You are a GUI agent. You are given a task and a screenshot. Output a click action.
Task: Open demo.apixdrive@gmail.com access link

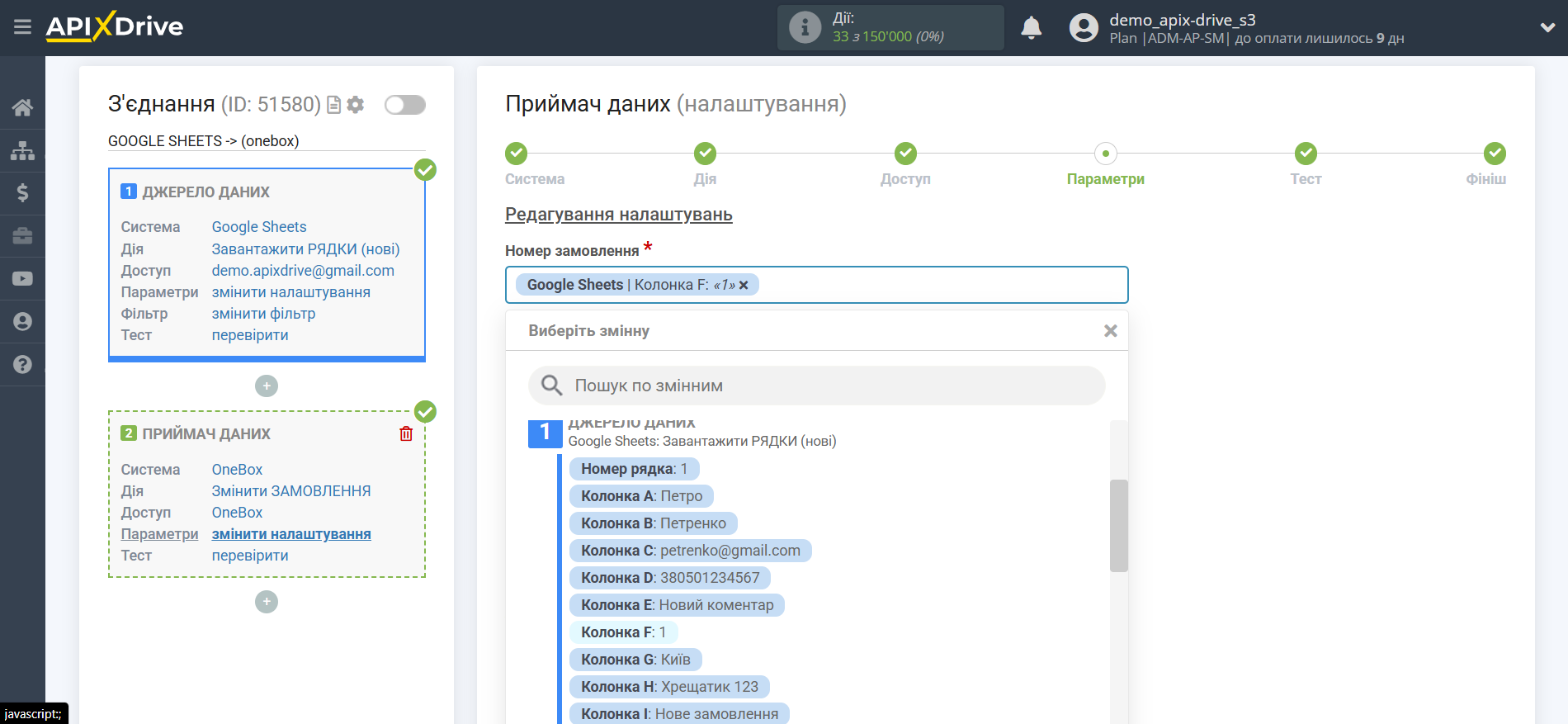pyautogui.click(x=303, y=271)
